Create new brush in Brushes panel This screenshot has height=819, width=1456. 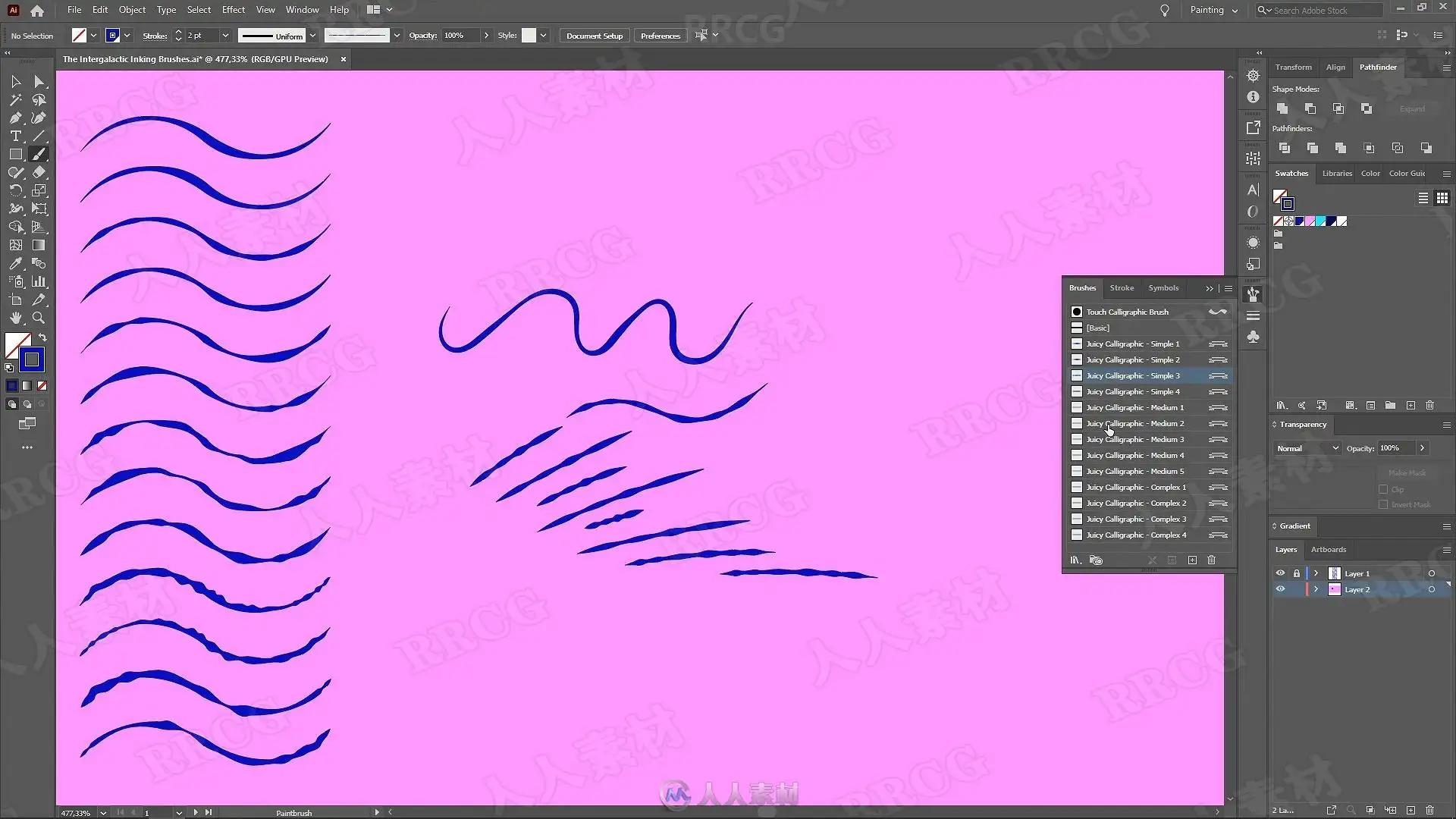(1192, 560)
